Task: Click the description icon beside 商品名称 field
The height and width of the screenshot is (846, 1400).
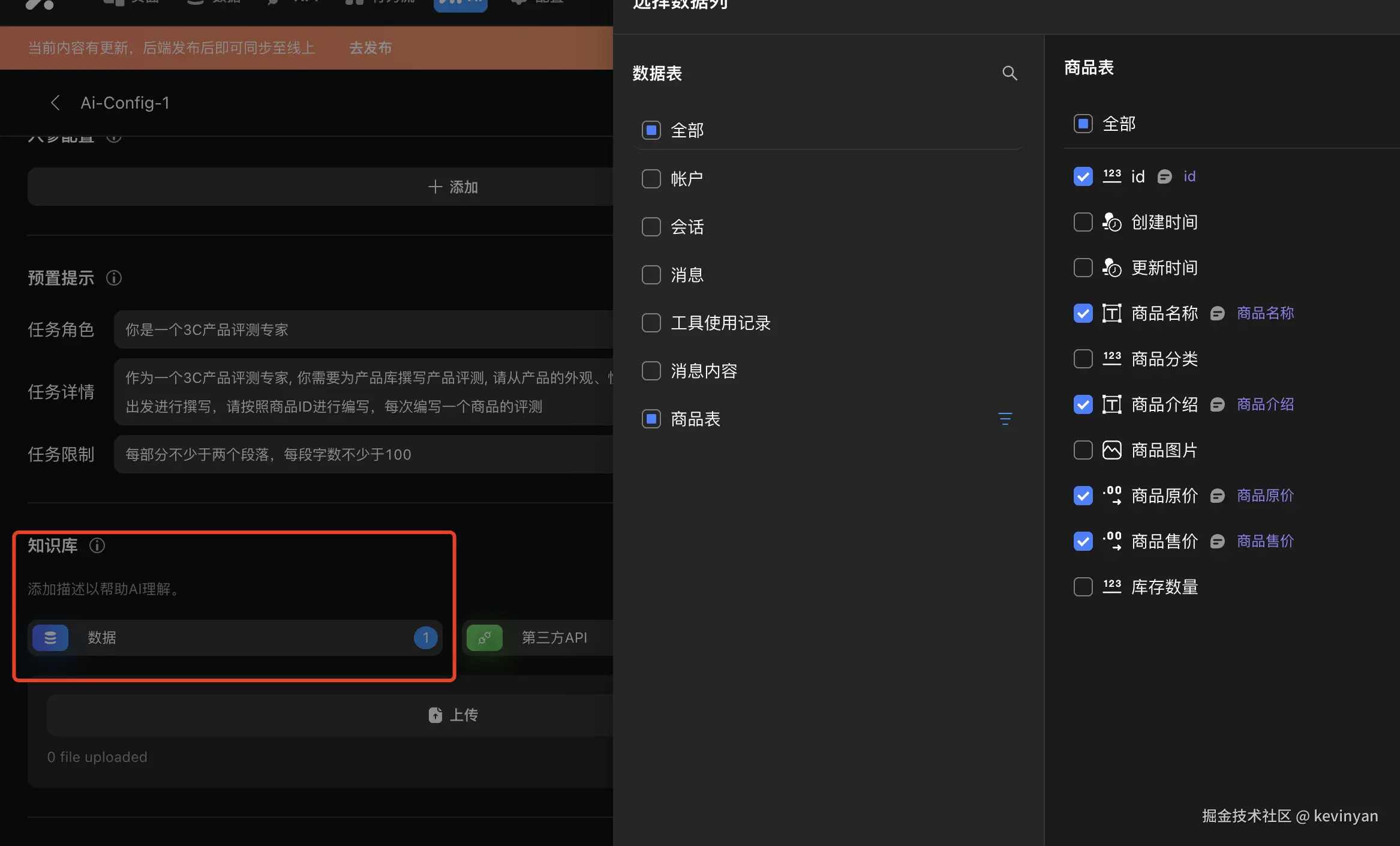Action: pos(1217,313)
